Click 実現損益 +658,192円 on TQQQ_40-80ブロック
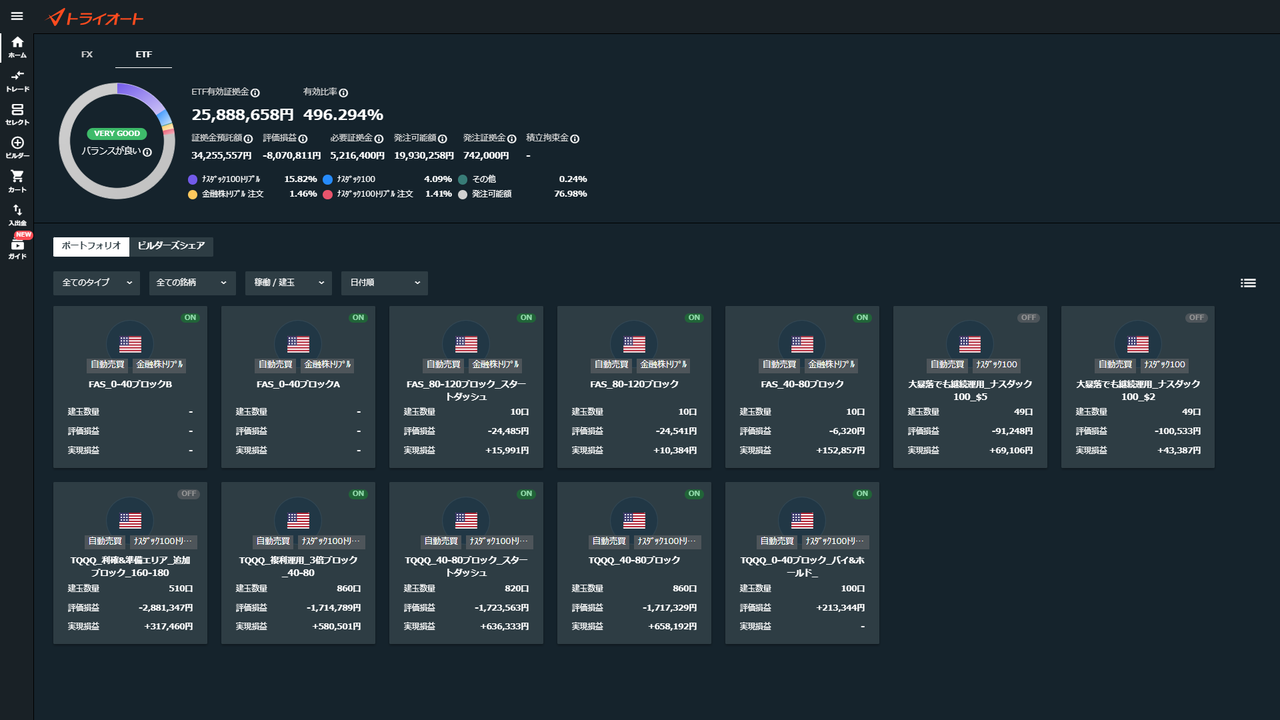The image size is (1280, 720). click(x=673, y=627)
